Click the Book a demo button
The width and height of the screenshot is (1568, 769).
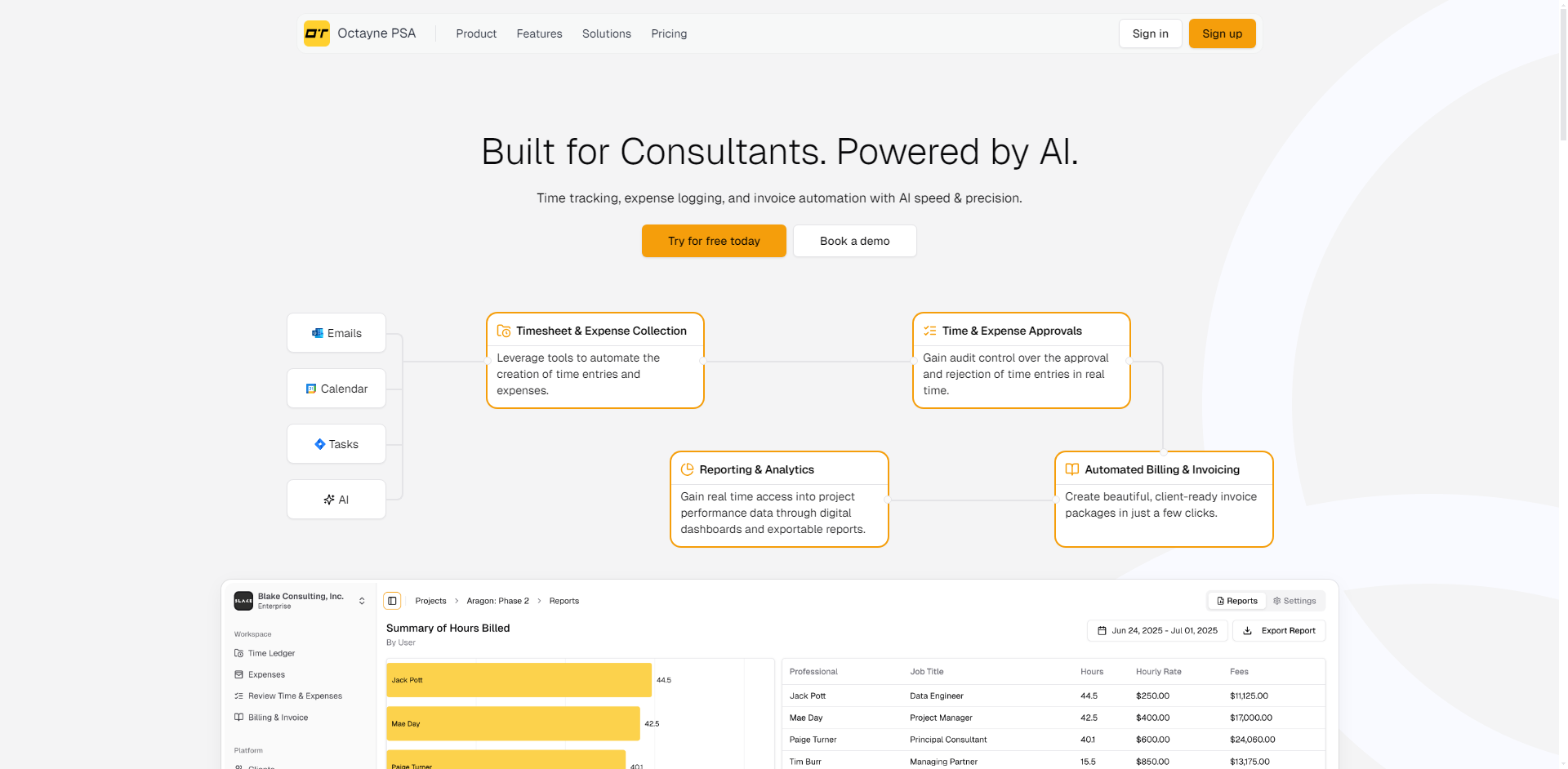coord(854,241)
